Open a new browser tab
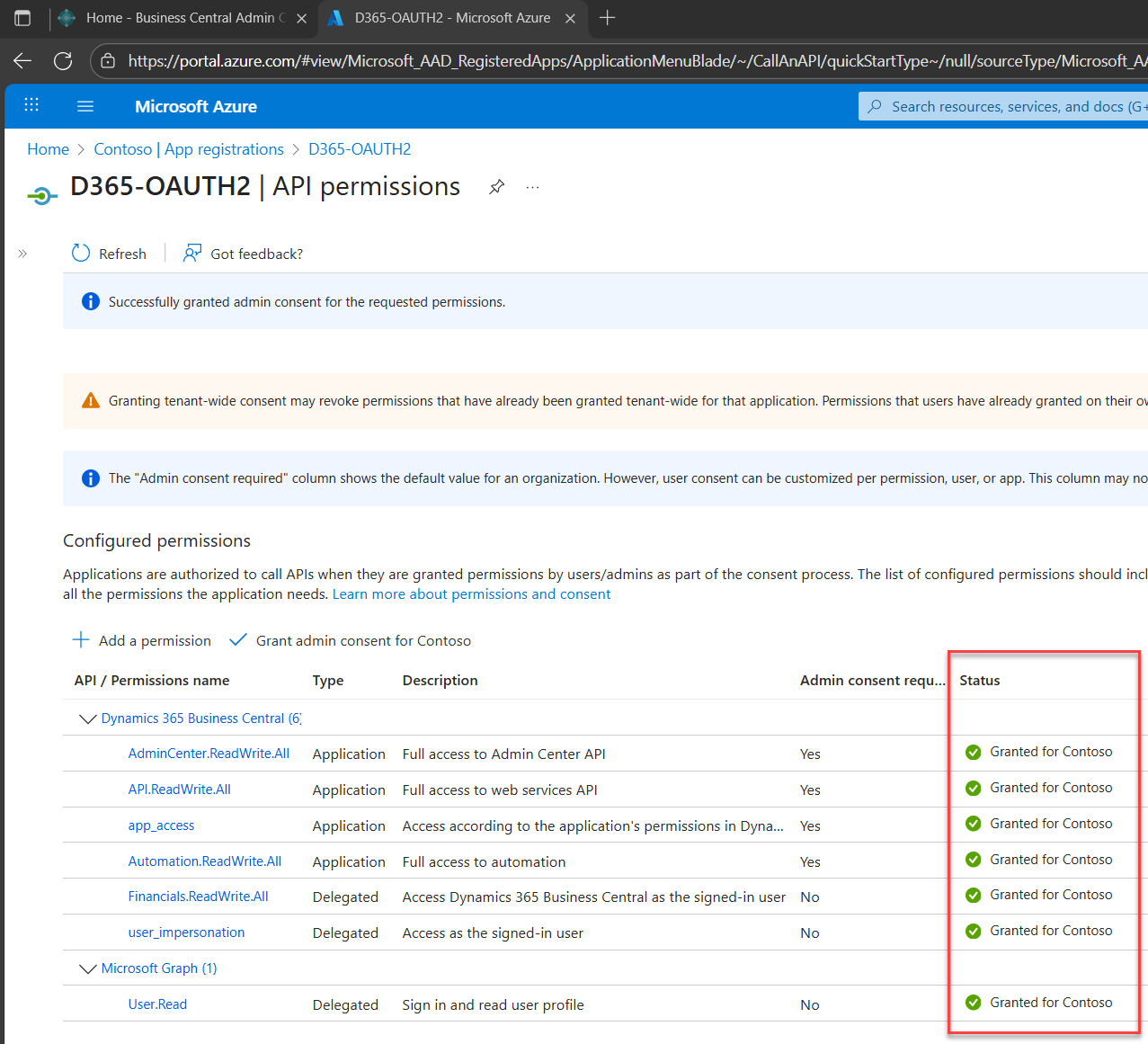 pyautogui.click(x=608, y=18)
